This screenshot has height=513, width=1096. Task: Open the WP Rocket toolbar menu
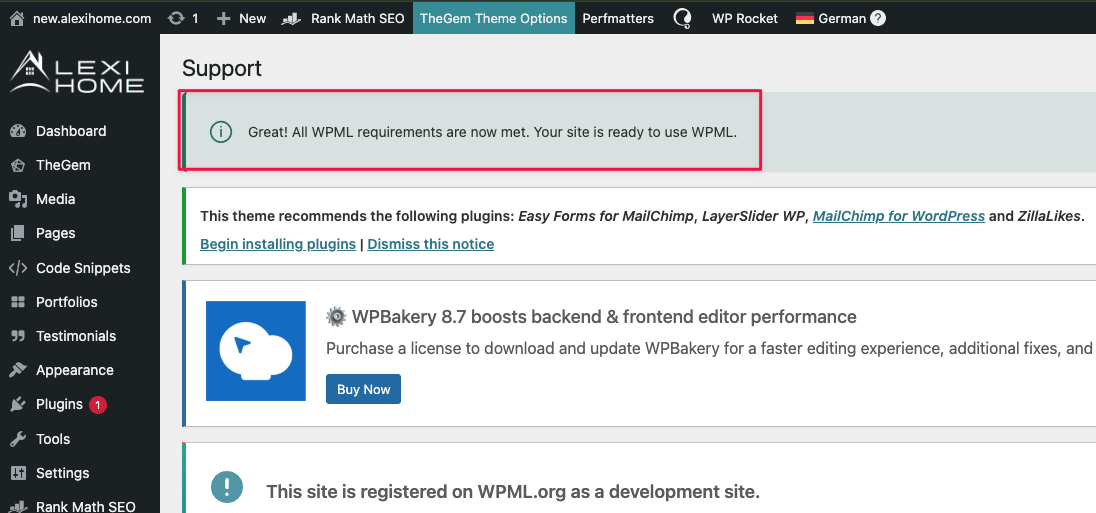pyautogui.click(x=744, y=18)
